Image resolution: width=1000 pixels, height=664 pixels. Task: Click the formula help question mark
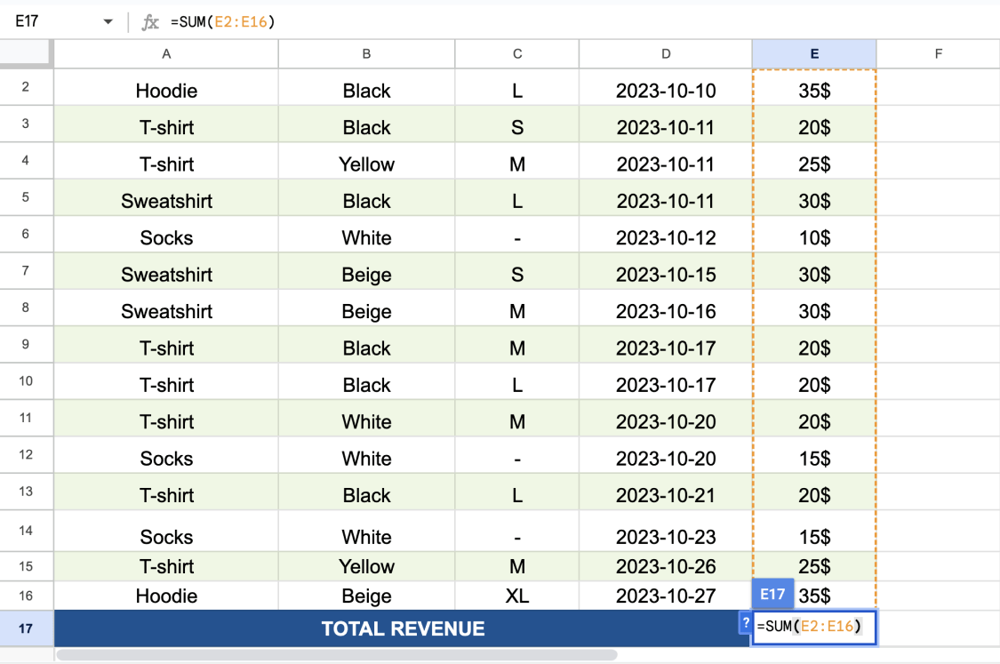(x=744, y=623)
